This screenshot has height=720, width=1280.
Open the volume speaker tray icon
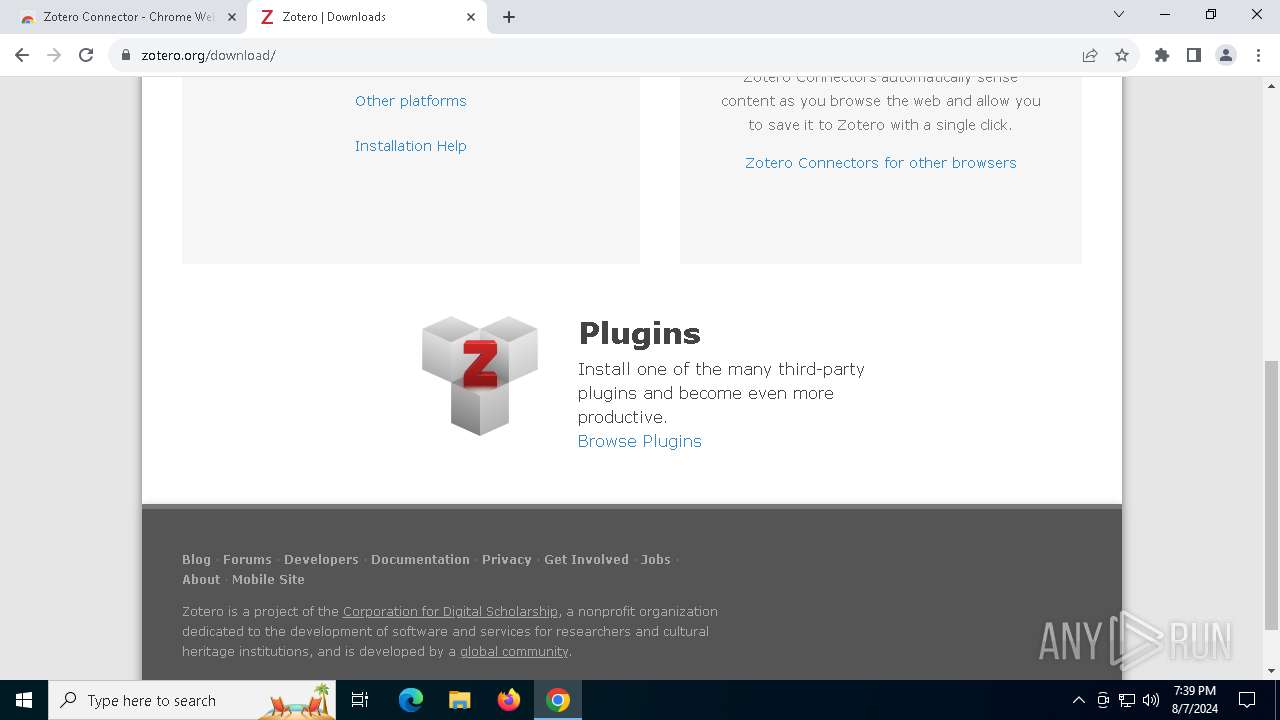1151,700
